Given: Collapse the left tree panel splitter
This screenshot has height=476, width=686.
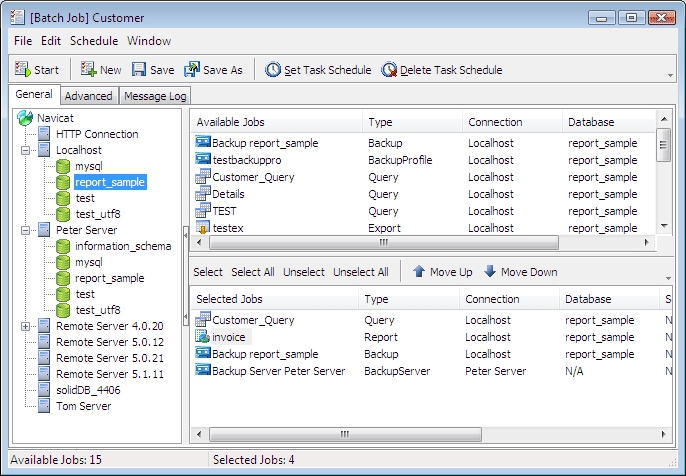Looking at the screenshot, I should pyautogui.click(x=186, y=276).
